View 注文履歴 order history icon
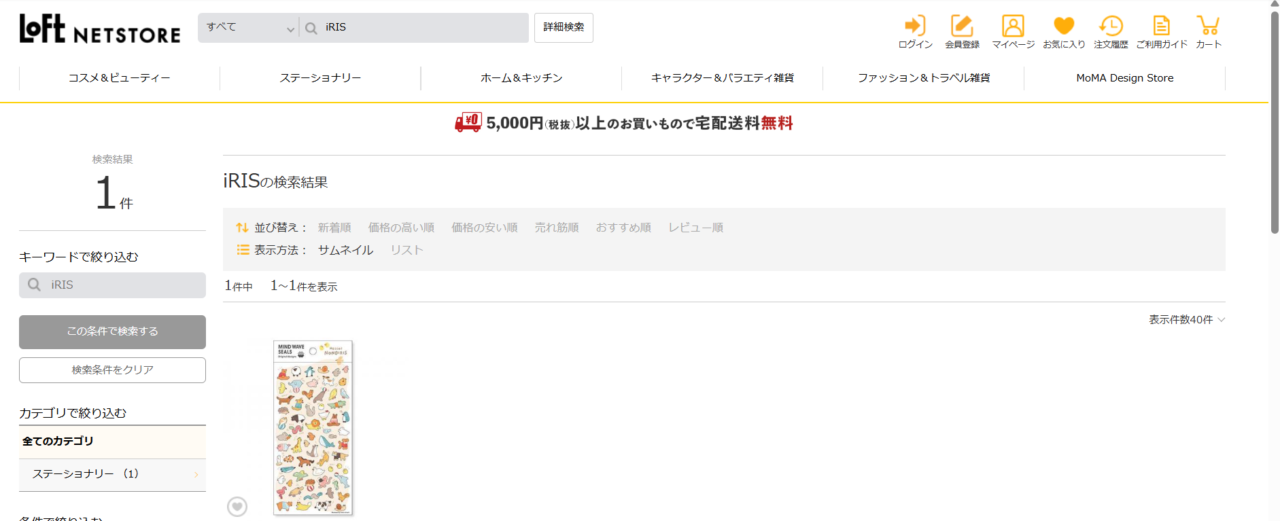 [x=1111, y=32]
